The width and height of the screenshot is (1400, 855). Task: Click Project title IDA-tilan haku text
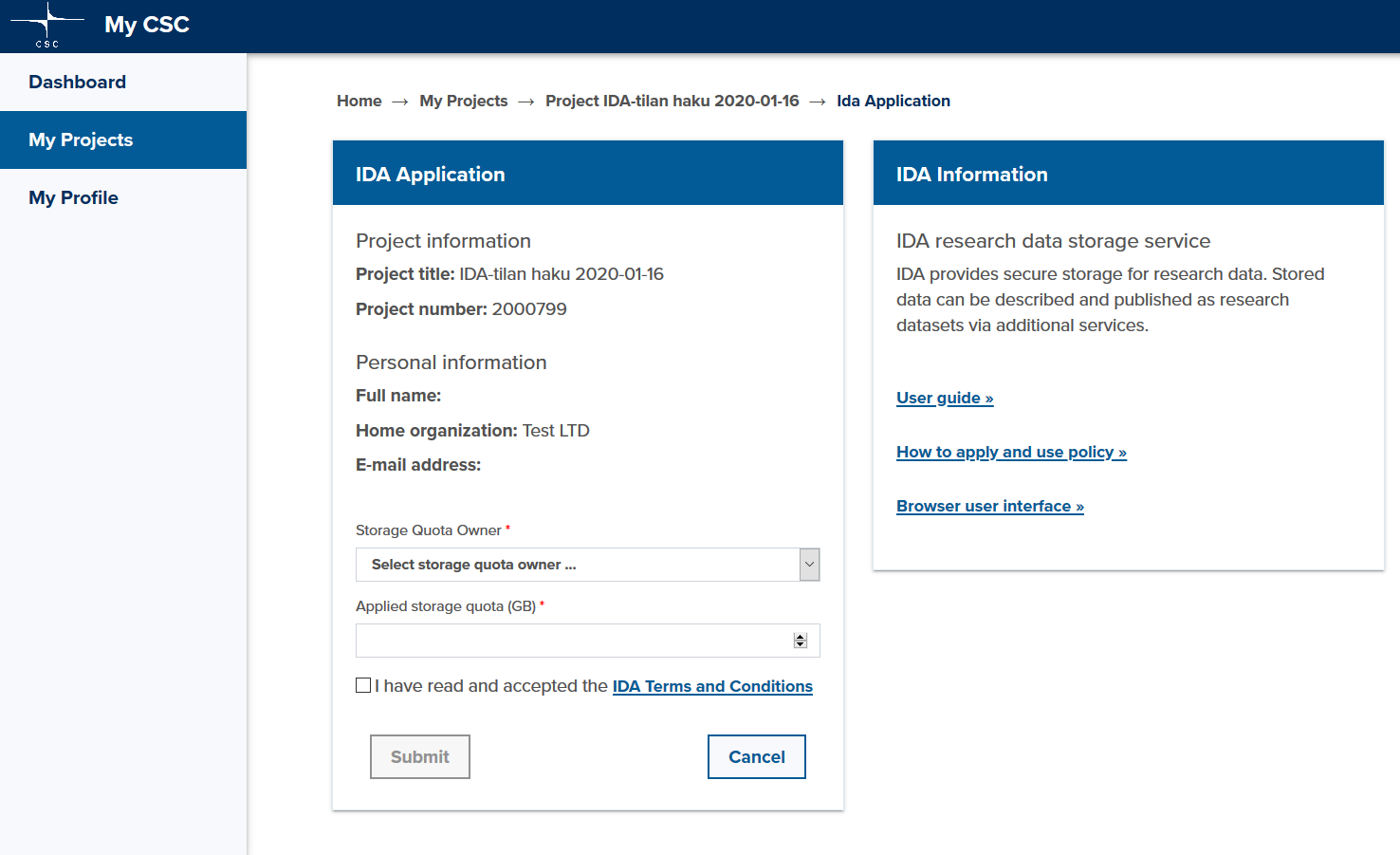509,274
